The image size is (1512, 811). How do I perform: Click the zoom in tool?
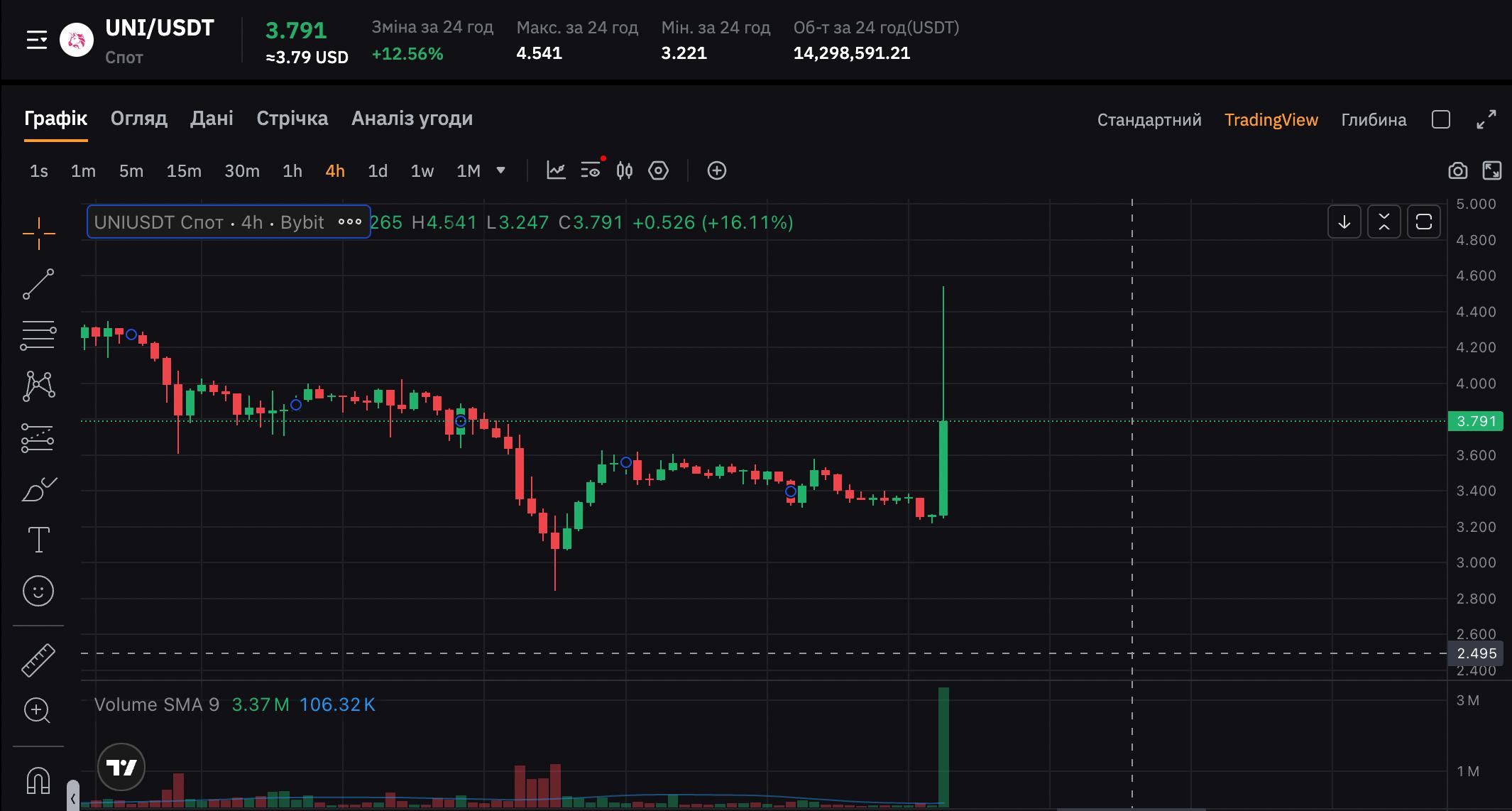coord(37,710)
